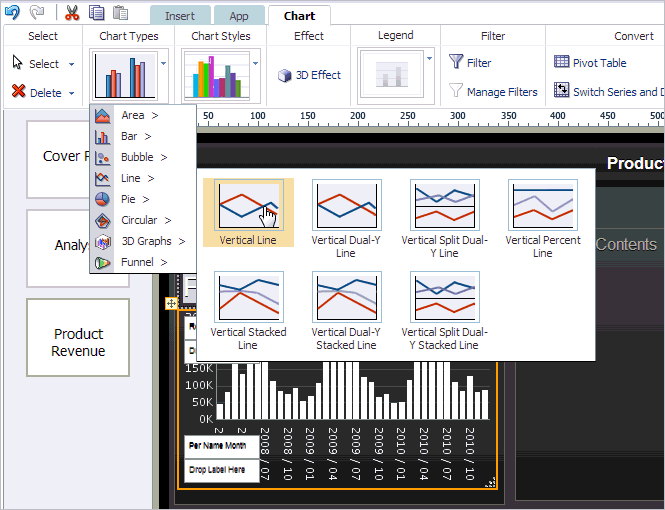Click the Contents text in the layout
This screenshot has width=665, height=510.
click(626, 245)
